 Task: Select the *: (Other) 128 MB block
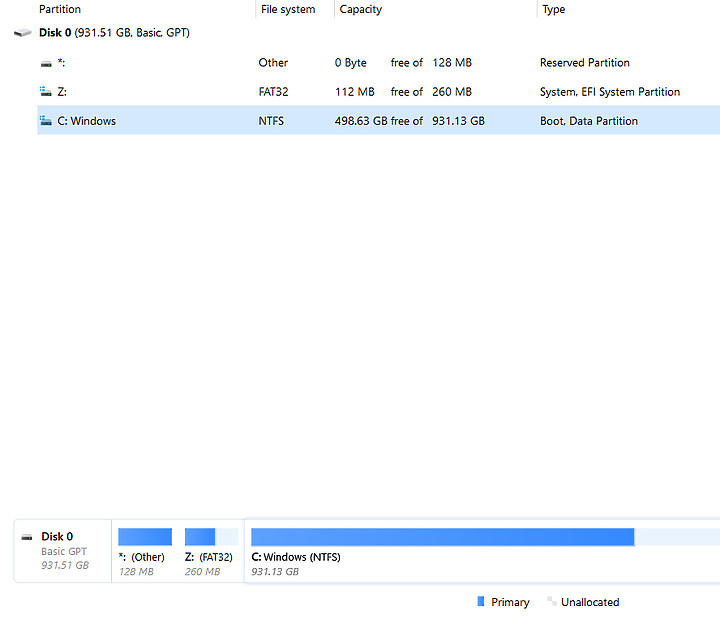145,551
